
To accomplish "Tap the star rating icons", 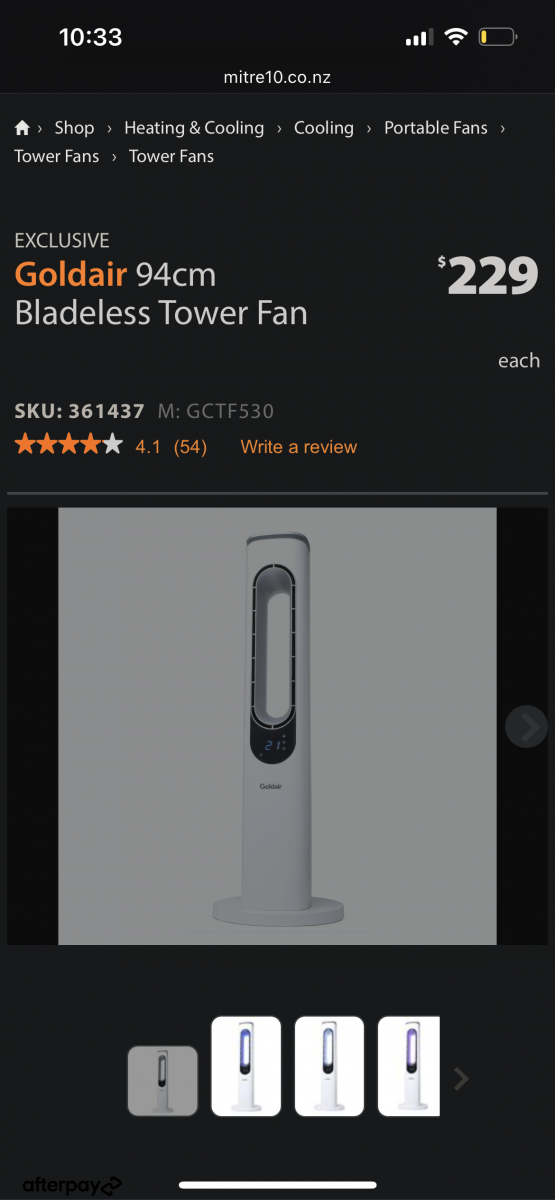I will click(68, 445).
